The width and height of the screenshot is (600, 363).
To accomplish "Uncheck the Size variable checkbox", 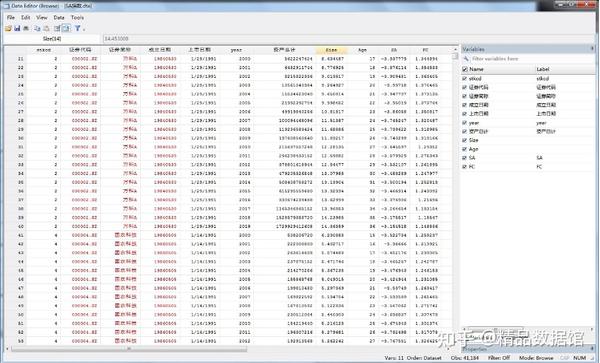I will coord(465,140).
